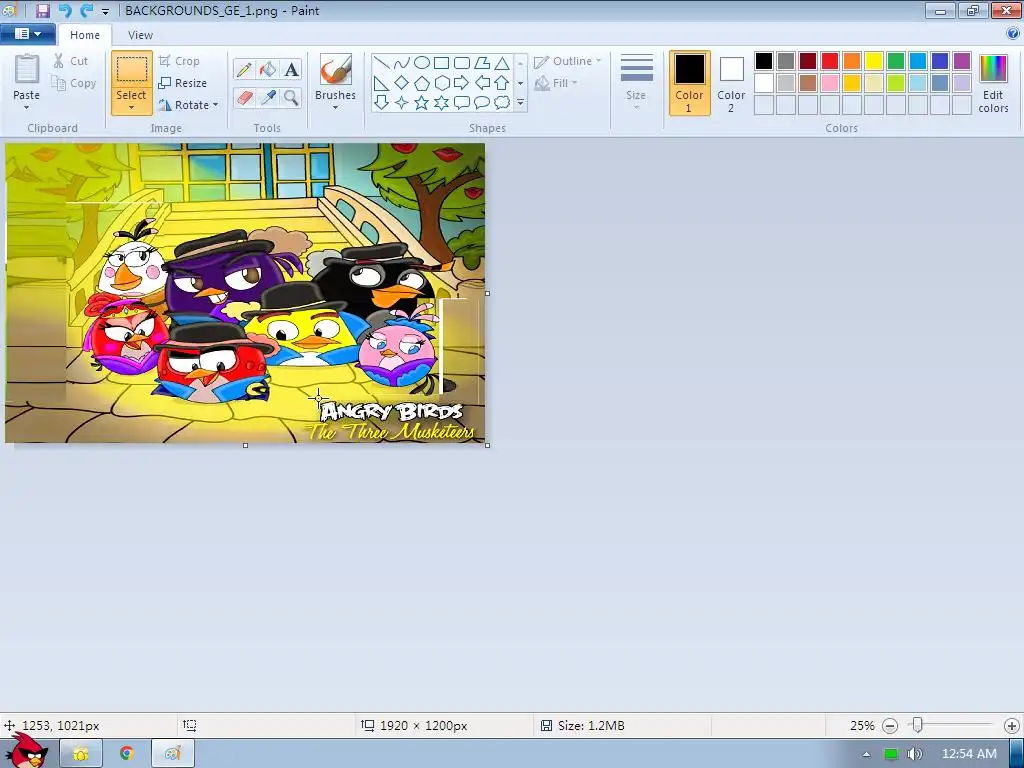Open the Resize dialog
1024x768 pixels.
[183, 83]
